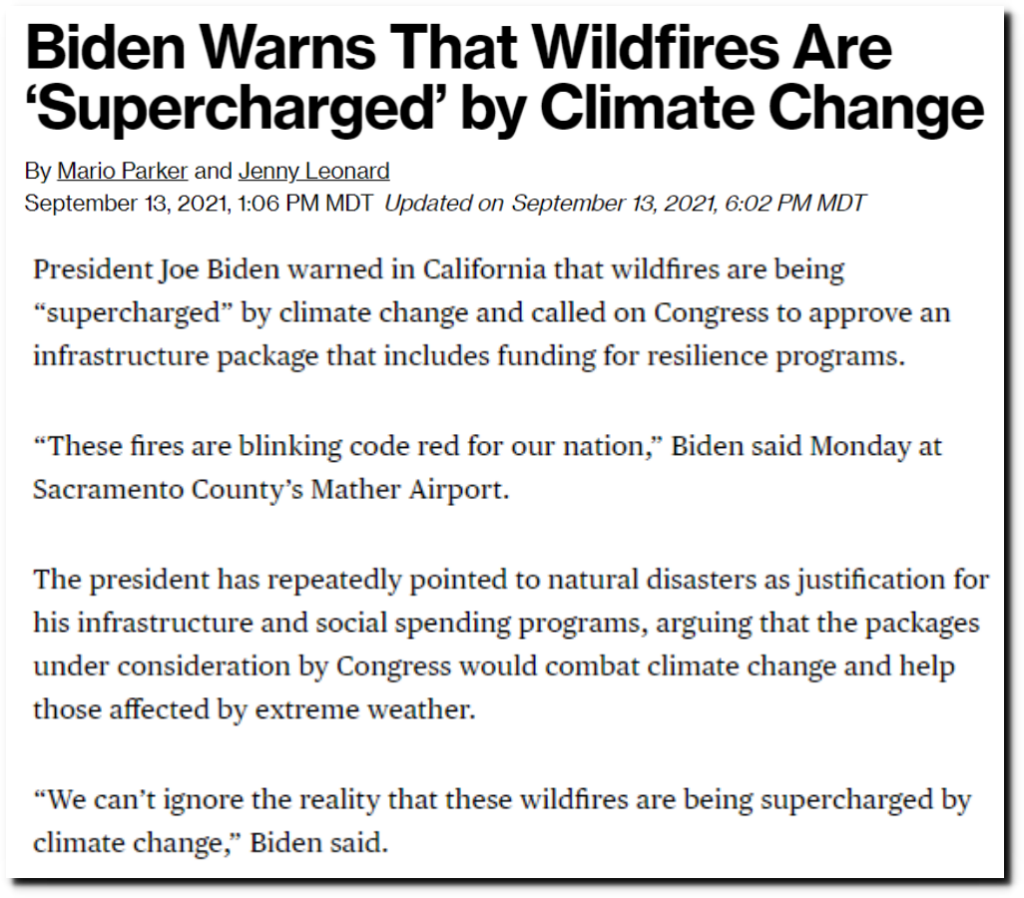The width and height of the screenshot is (1024, 898).
Task: Click the quote 'We can't ignore the reality'
Action: pos(502,801)
